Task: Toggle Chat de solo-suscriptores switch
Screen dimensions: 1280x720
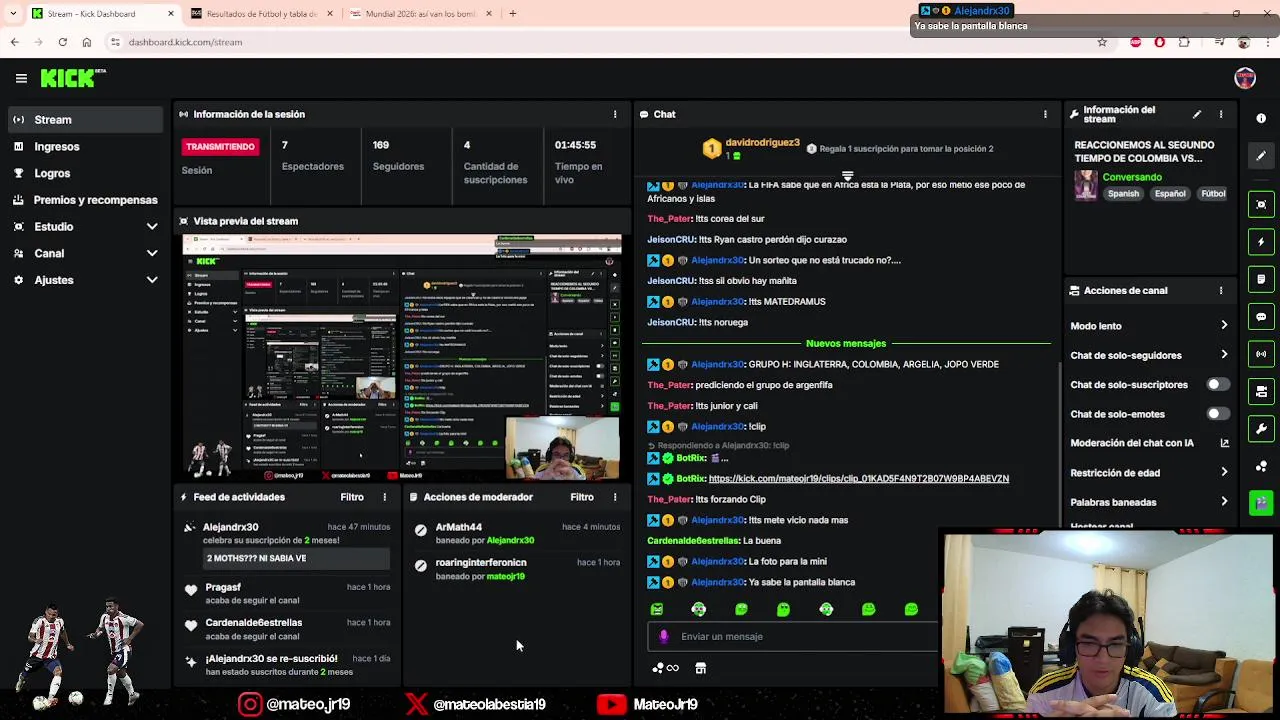Action: tap(1217, 385)
